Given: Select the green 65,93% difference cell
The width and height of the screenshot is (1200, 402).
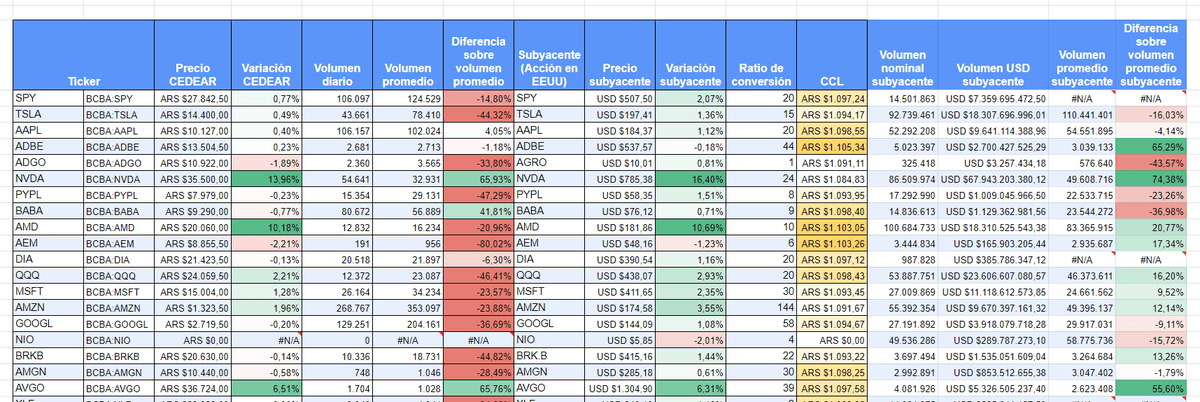Looking at the screenshot, I should [x=479, y=177].
